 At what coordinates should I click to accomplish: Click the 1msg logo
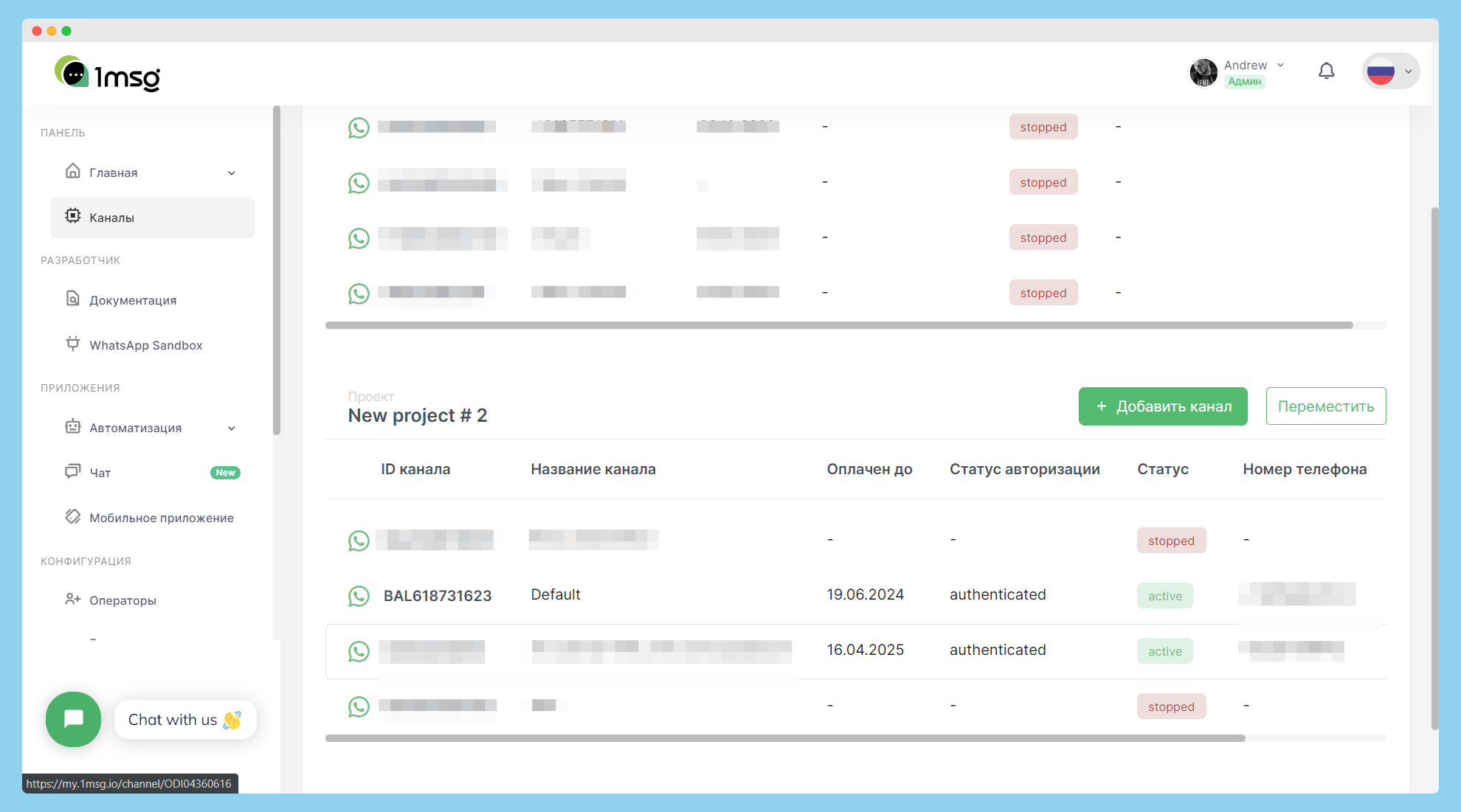point(108,74)
